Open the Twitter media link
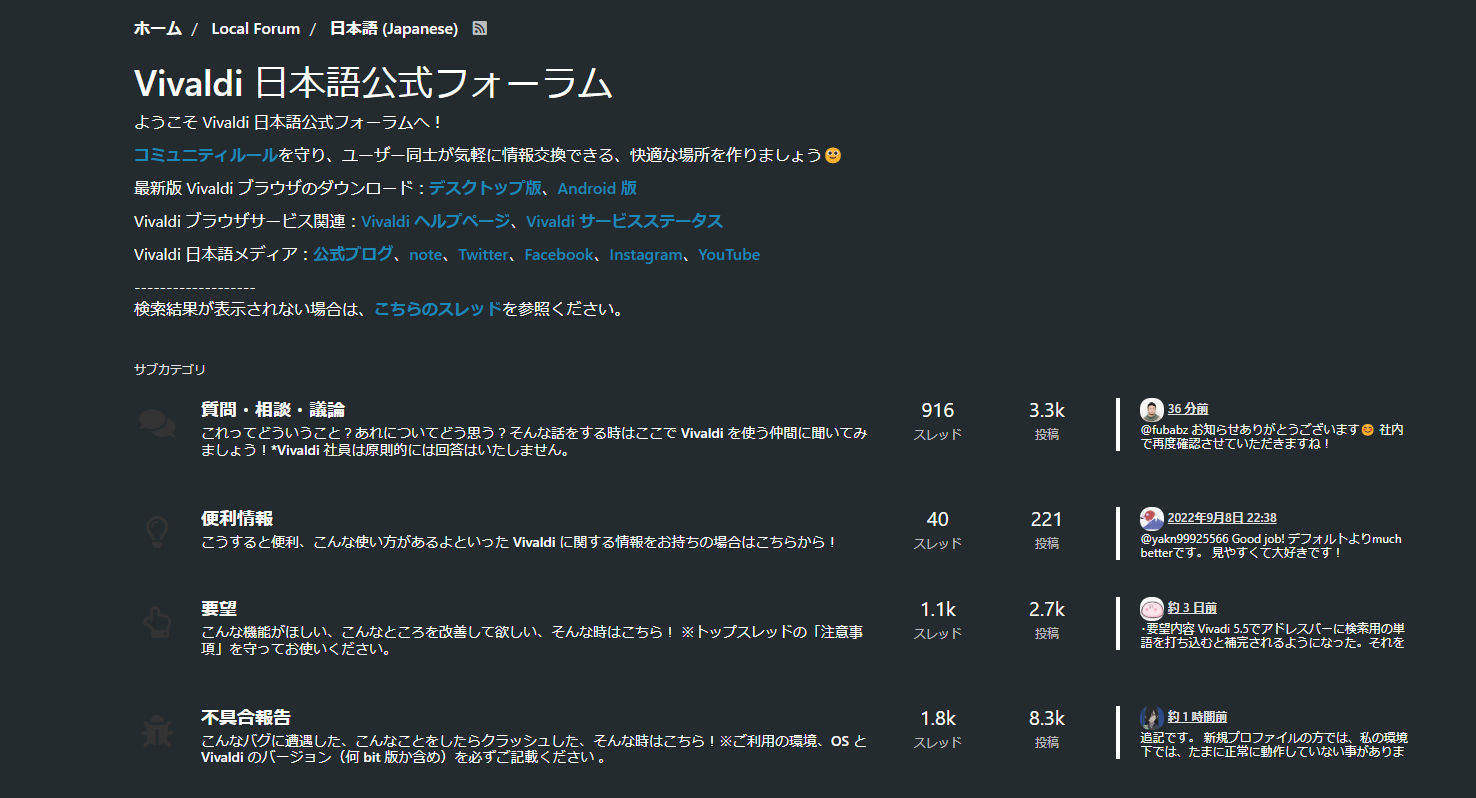Viewport: 1476px width, 798px height. [x=483, y=255]
